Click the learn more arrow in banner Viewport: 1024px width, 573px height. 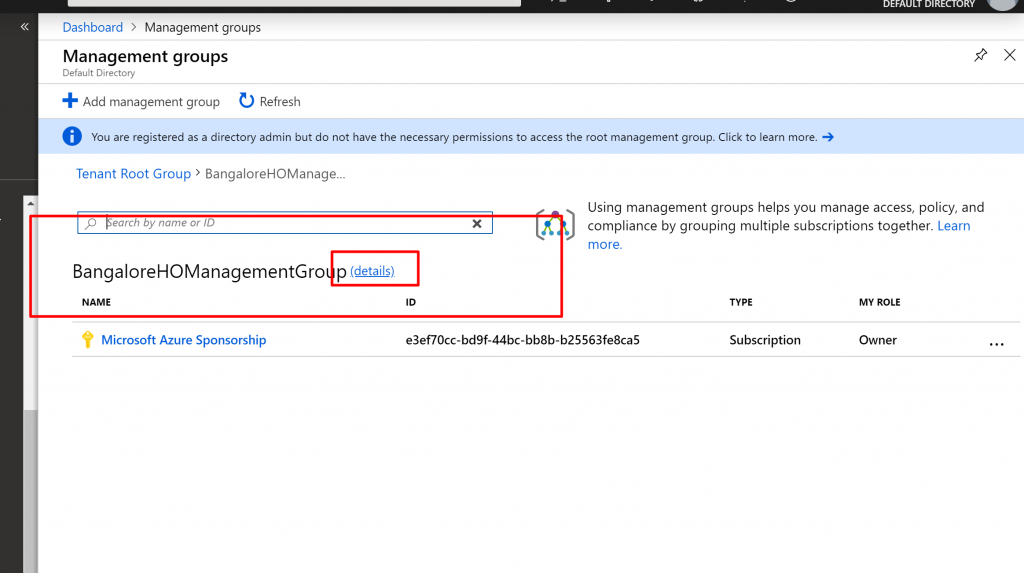click(x=827, y=137)
